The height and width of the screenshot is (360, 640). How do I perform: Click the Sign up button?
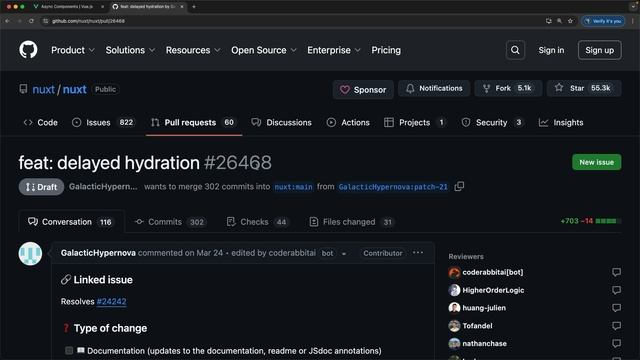(599, 50)
